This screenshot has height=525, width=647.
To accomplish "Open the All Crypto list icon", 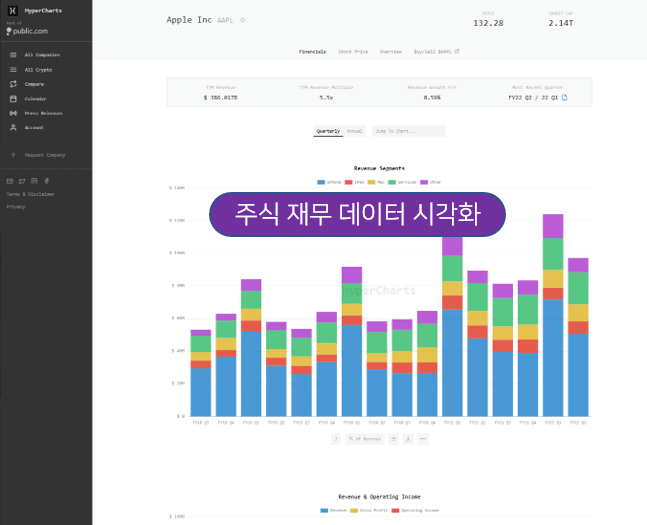I will [x=13, y=70].
